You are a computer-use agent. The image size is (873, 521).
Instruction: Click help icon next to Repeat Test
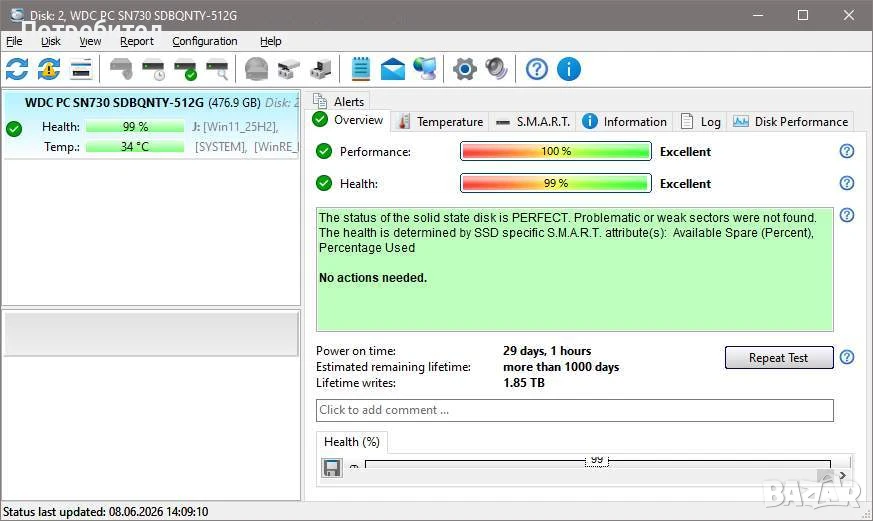coord(846,357)
